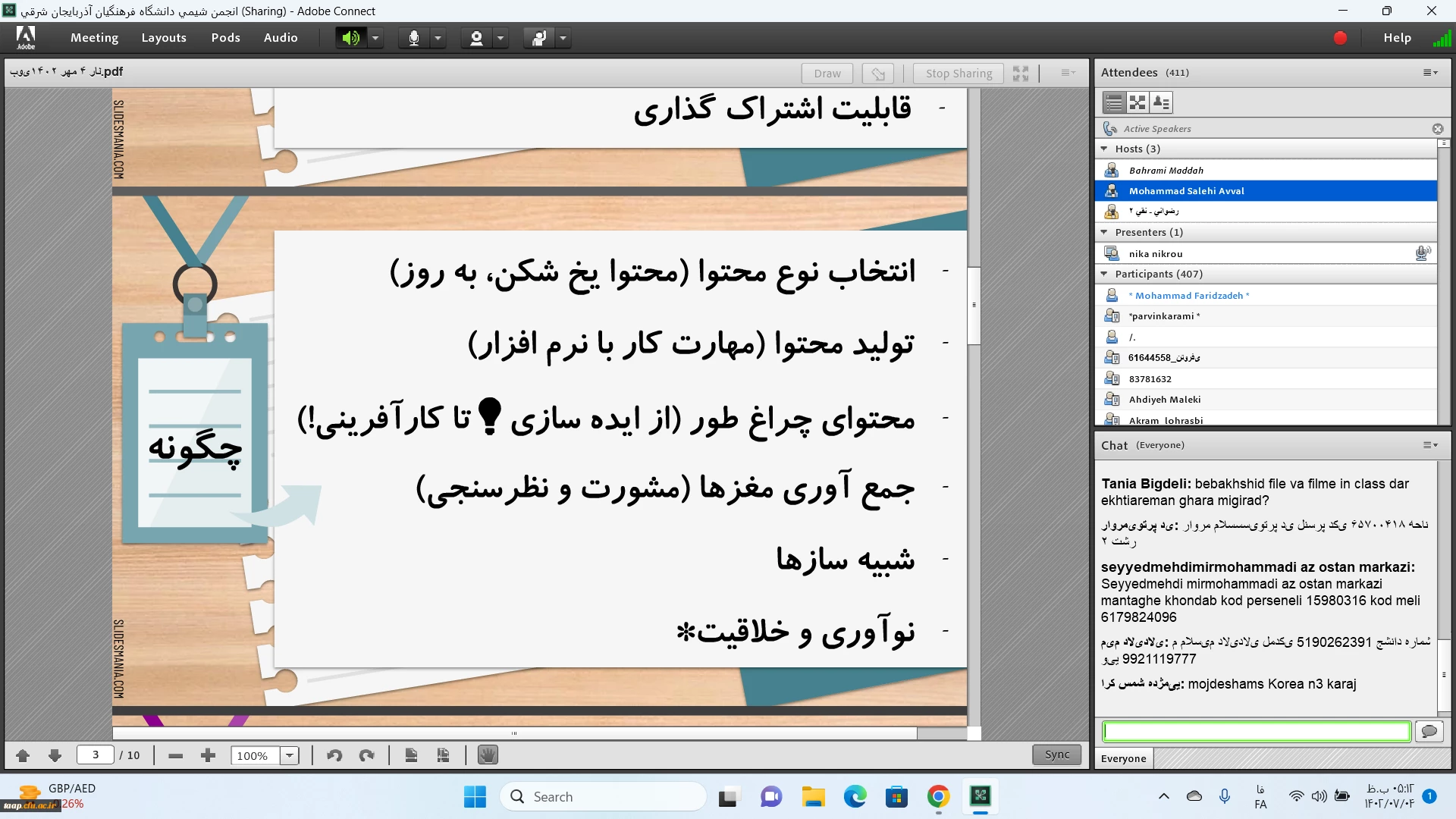Viewport: 1456px width, 819px height.
Task: Open the Pods menu
Action: pos(225,38)
